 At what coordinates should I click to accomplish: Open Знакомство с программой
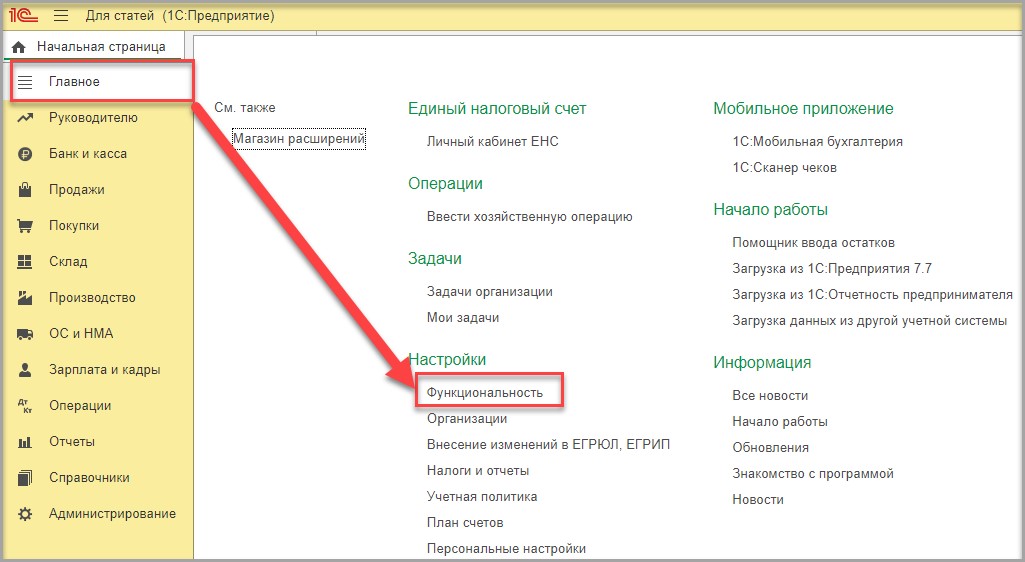813,473
